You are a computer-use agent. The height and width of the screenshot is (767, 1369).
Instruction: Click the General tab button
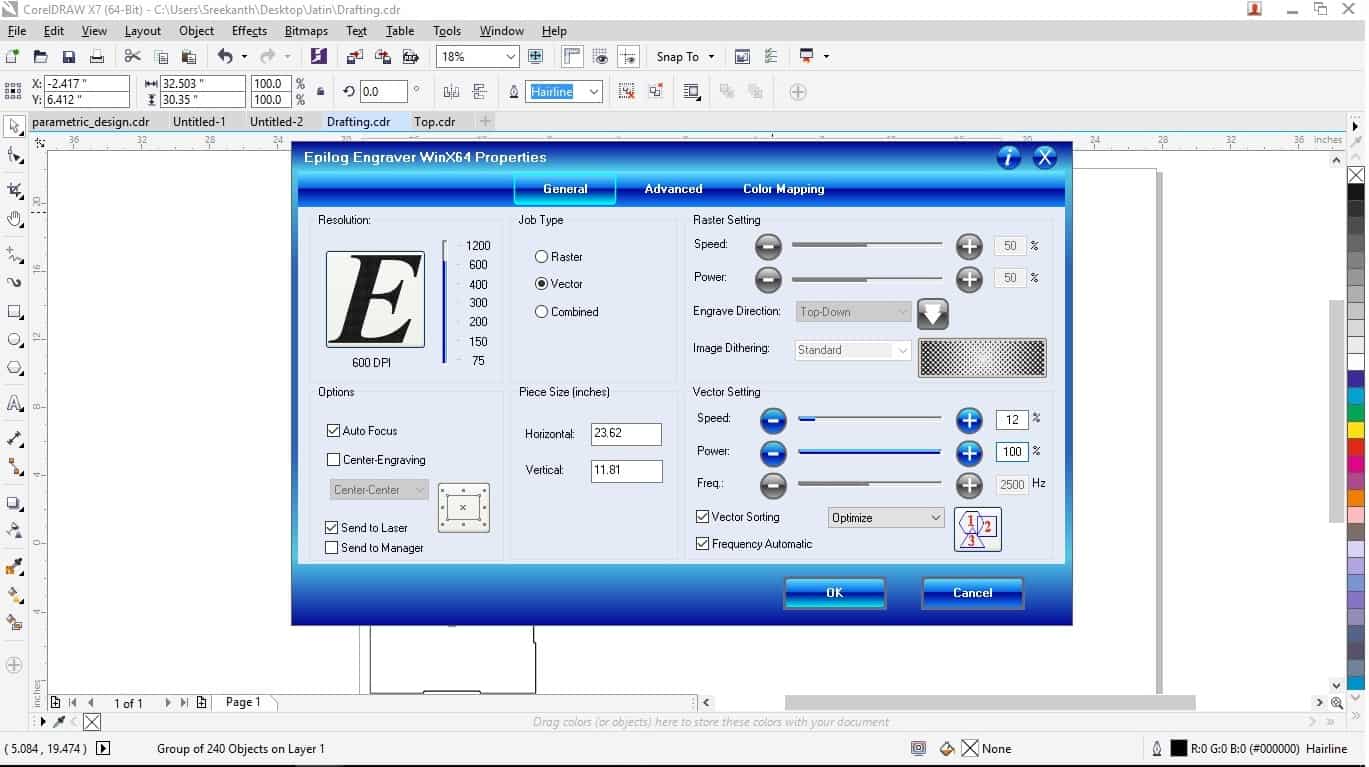pyautogui.click(x=565, y=189)
